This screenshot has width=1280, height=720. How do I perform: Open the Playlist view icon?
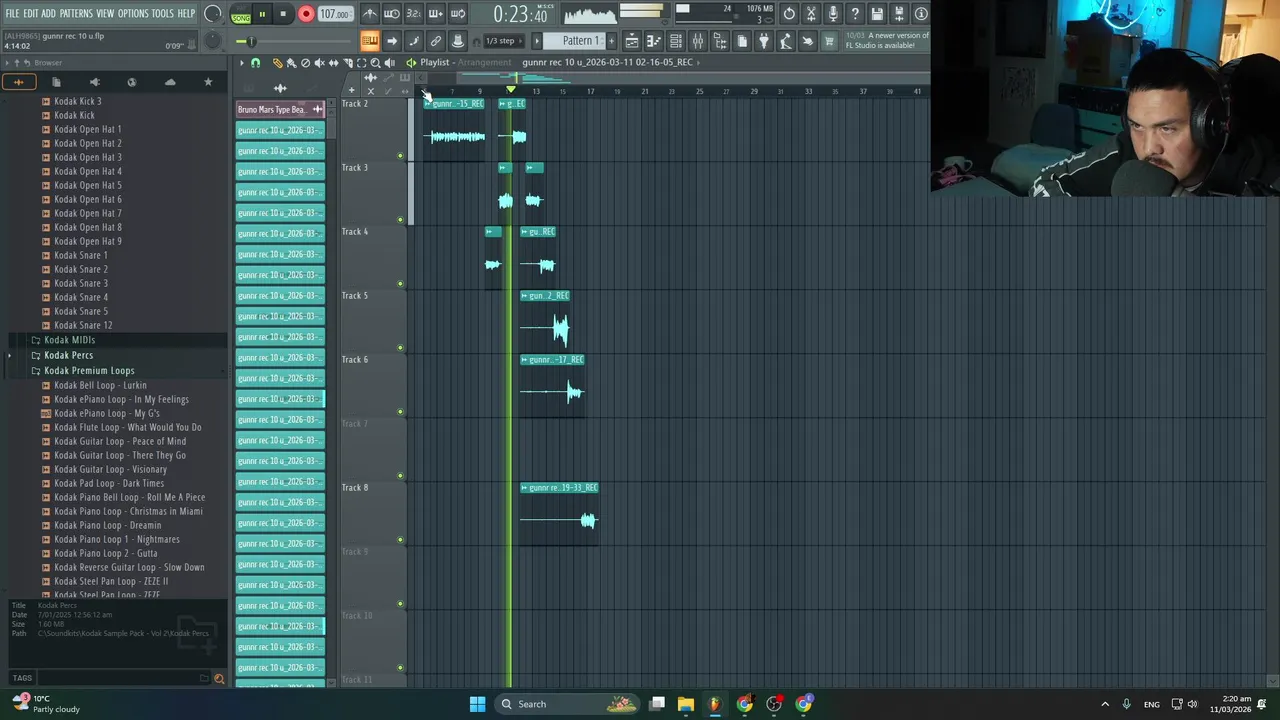[x=632, y=41]
